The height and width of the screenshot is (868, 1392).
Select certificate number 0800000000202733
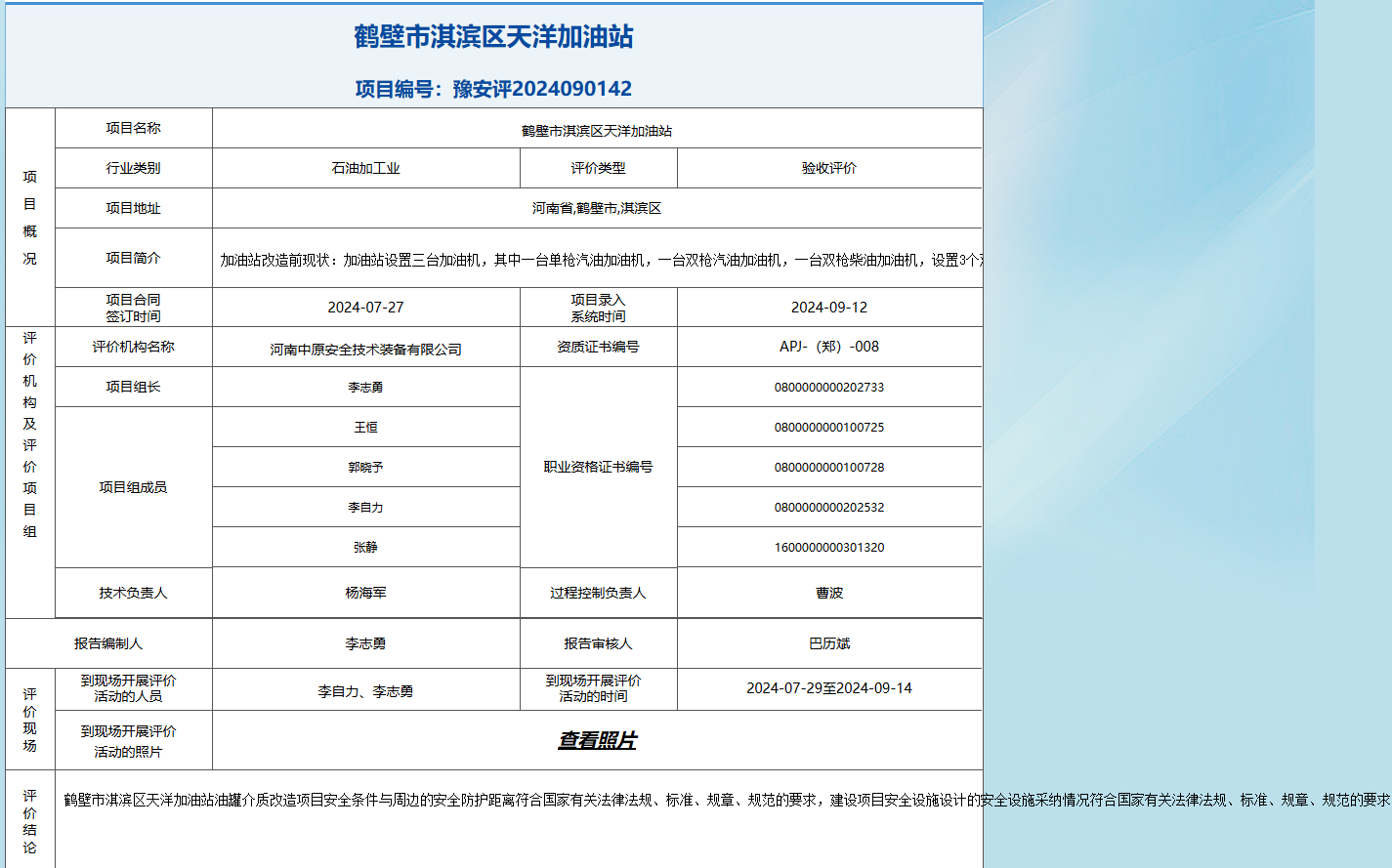829,388
